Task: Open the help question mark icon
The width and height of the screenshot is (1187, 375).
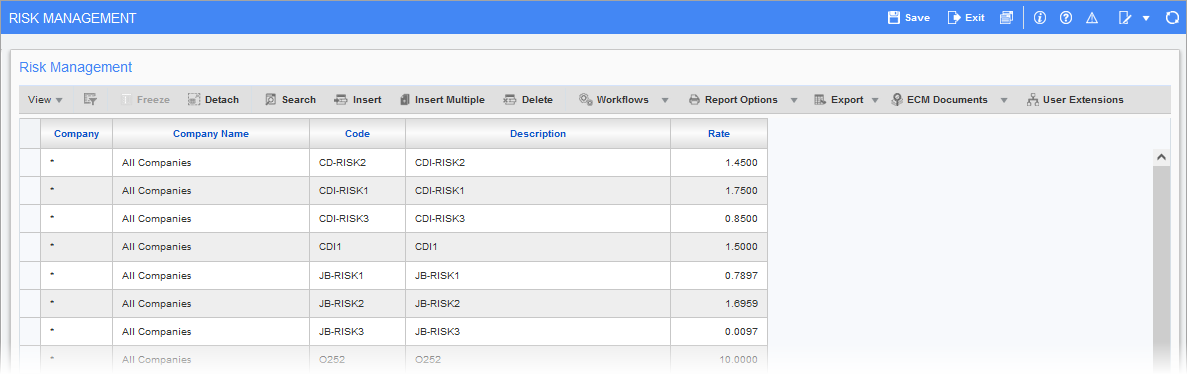Action: coord(1066,17)
